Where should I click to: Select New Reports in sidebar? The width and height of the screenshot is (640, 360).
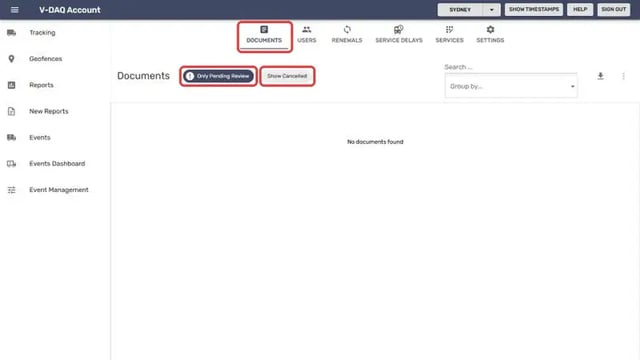pos(55,111)
